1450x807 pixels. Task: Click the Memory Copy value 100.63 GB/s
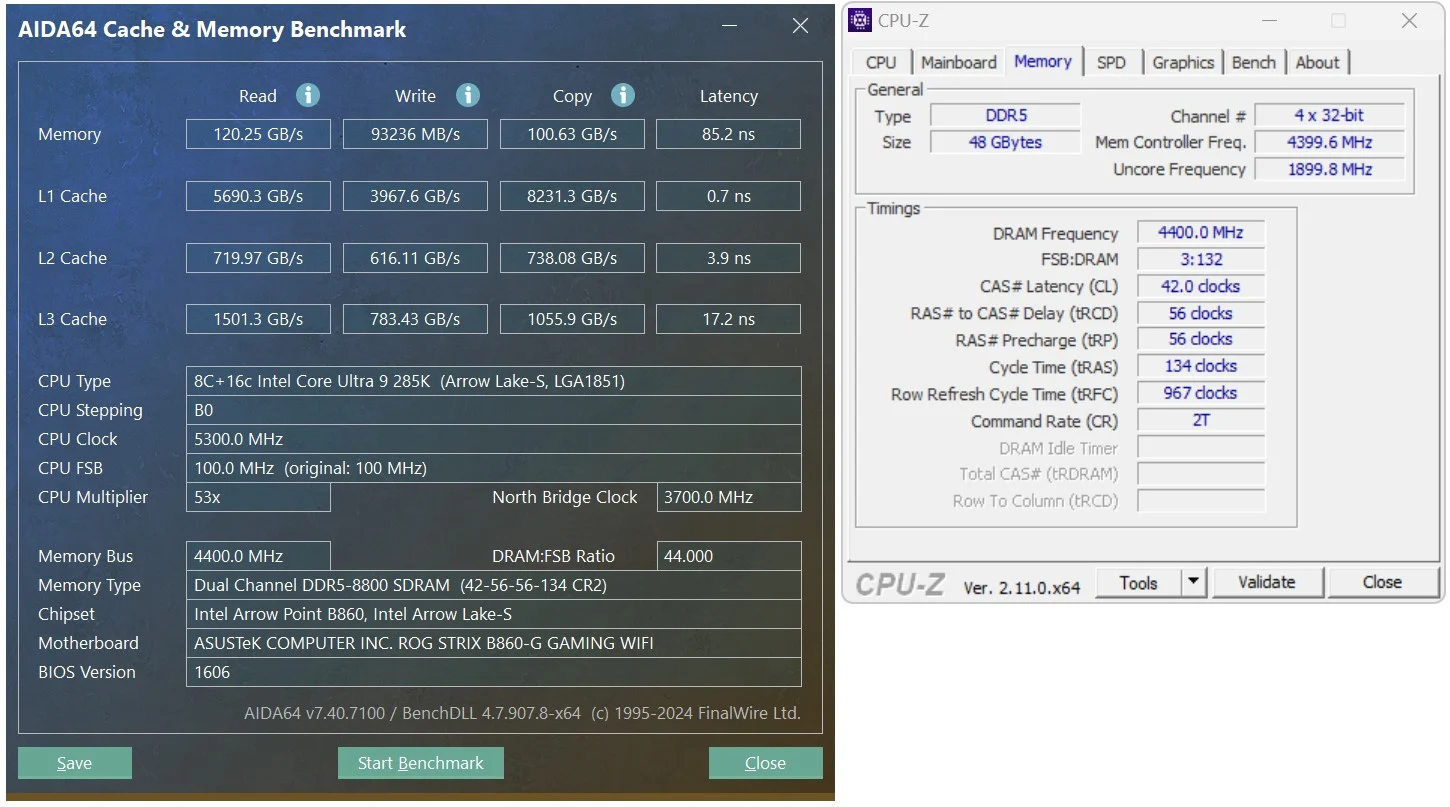pos(572,134)
